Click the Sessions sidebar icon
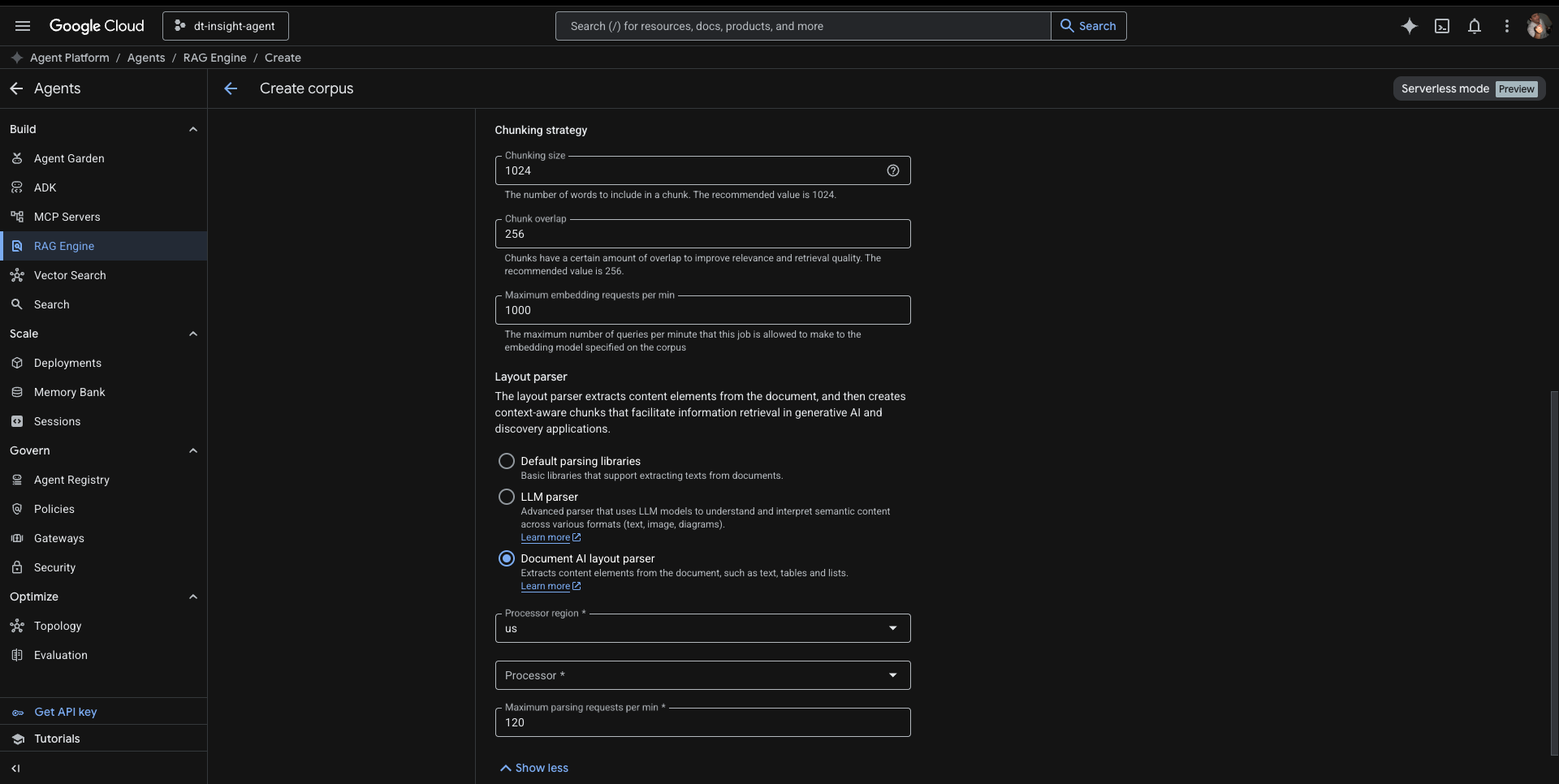 coord(17,421)
